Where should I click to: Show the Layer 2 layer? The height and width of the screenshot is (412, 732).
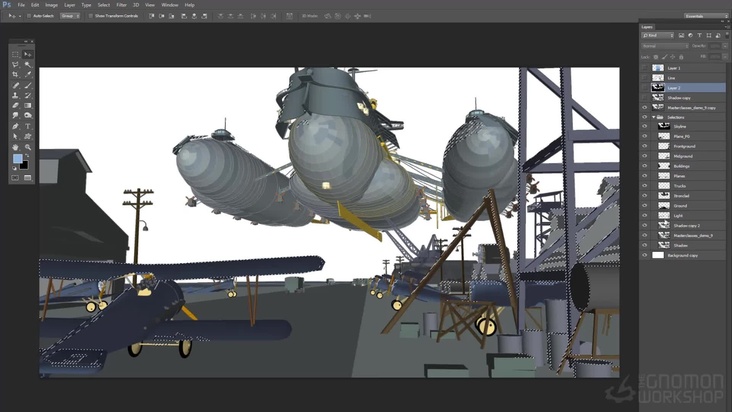pyautogui.click(x=645, y=88)
